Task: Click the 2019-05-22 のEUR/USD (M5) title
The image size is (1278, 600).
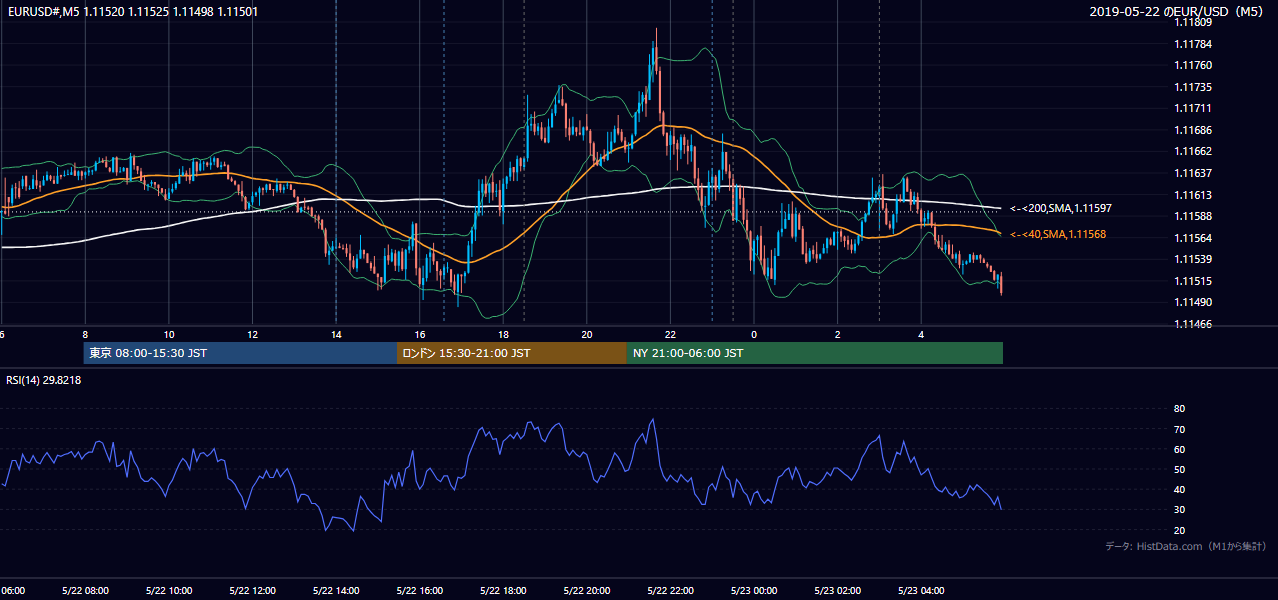Action: 1177,11
